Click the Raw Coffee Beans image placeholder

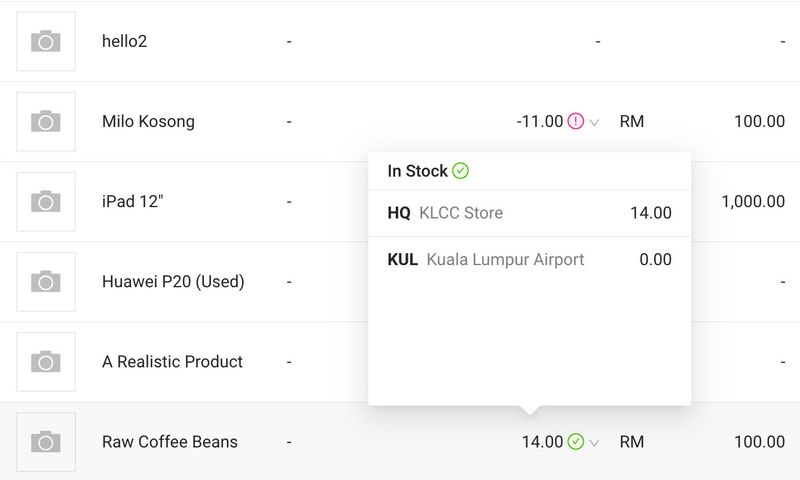(x=46, y=442)
